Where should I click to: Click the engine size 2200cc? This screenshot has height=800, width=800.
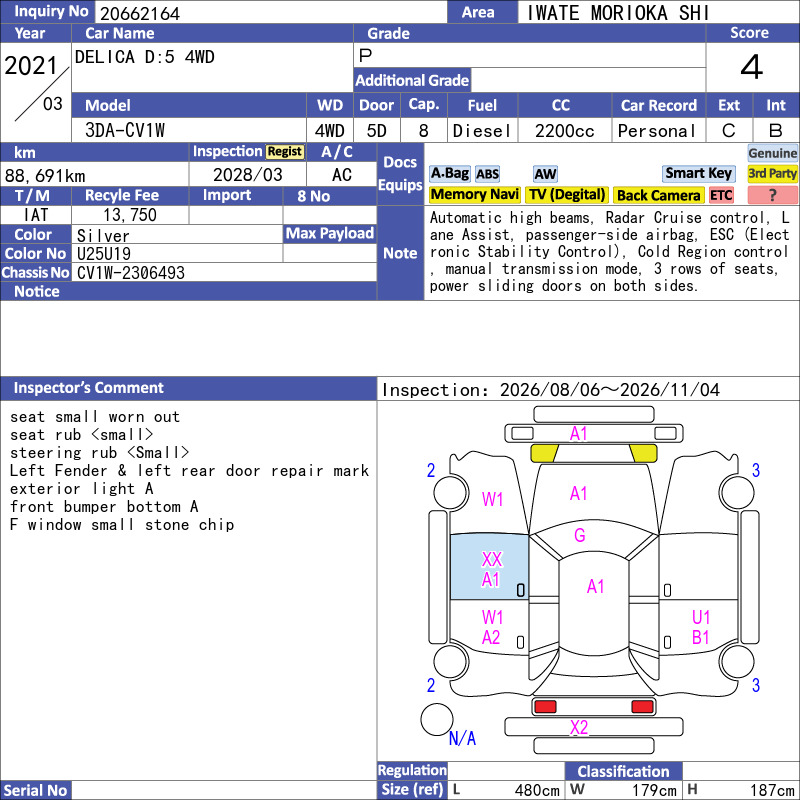(564, 131)
